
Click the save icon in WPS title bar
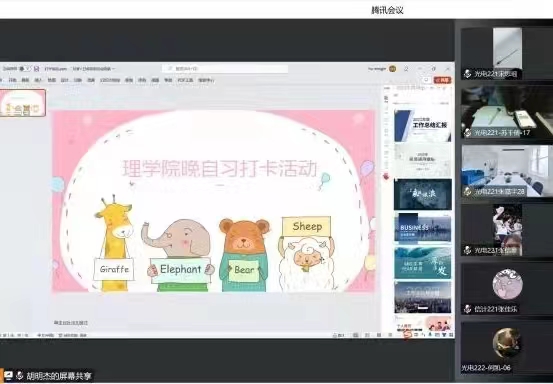36,69
